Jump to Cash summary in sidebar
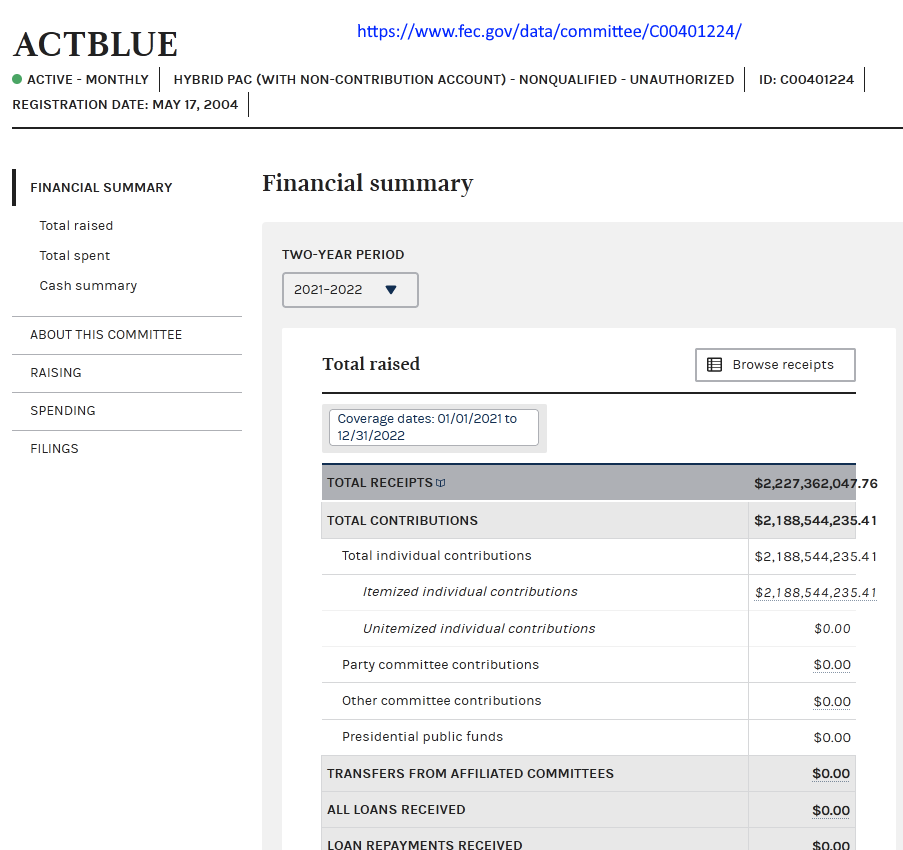Viewport: 903px width, 850px height. [88, 286]
